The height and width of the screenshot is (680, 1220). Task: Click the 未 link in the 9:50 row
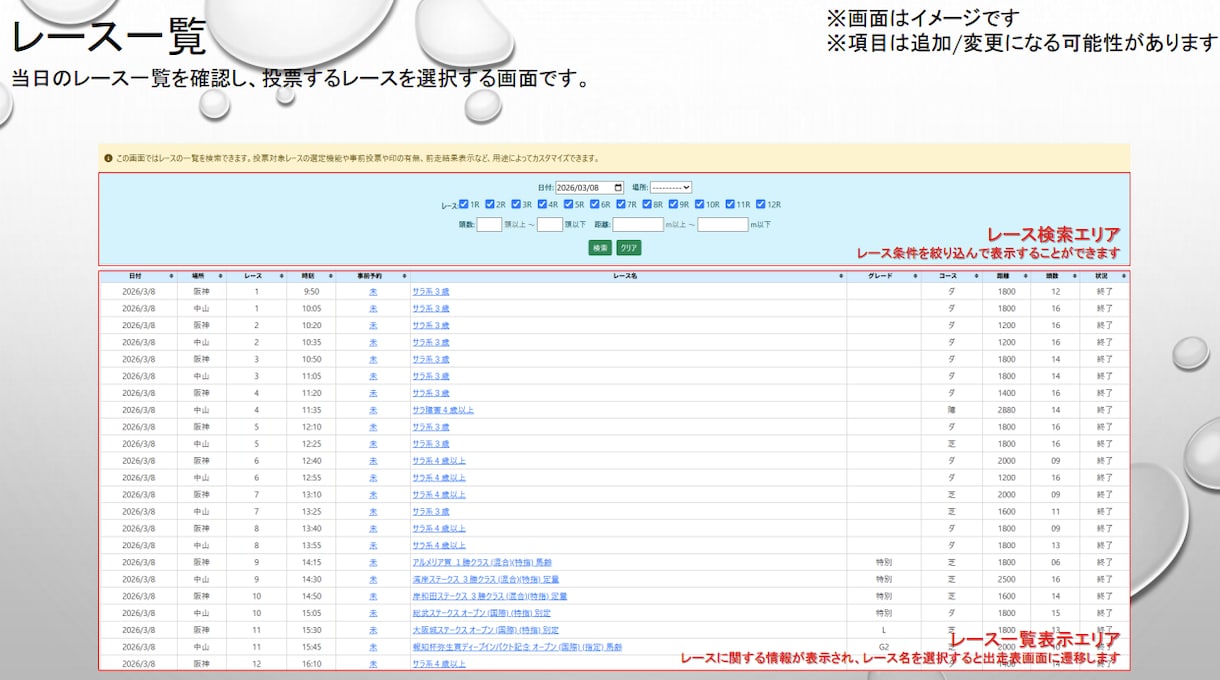coord(373,292)
